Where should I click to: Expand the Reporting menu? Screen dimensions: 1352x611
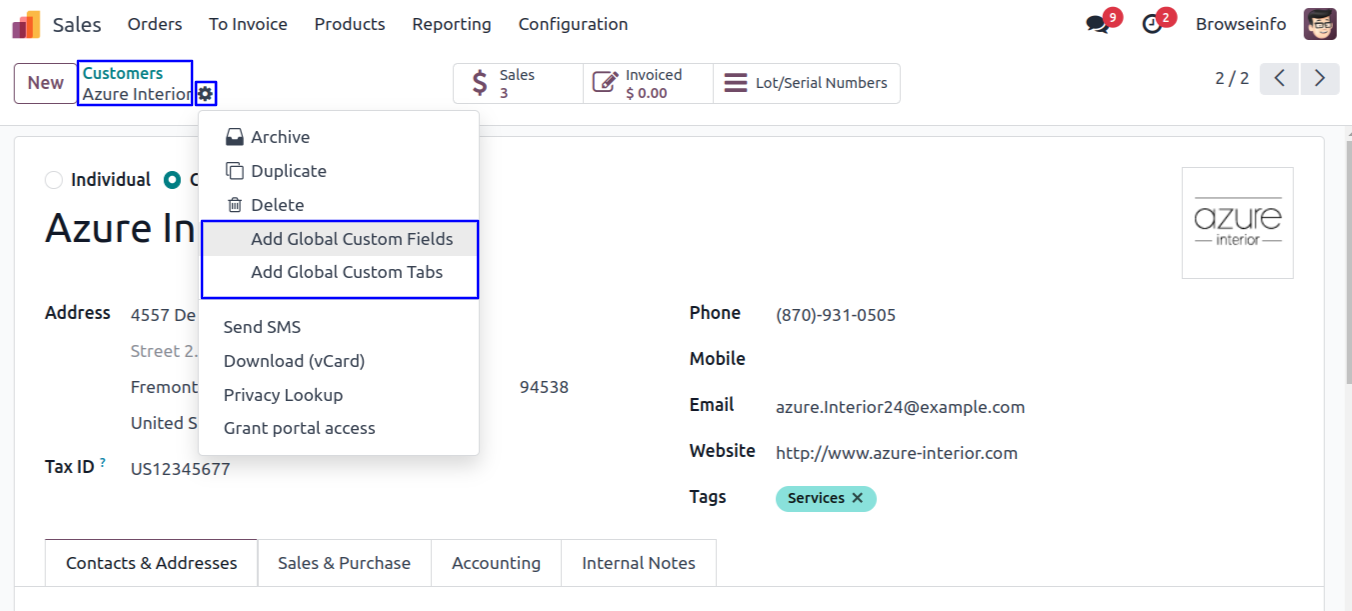[x=451, y=24]
